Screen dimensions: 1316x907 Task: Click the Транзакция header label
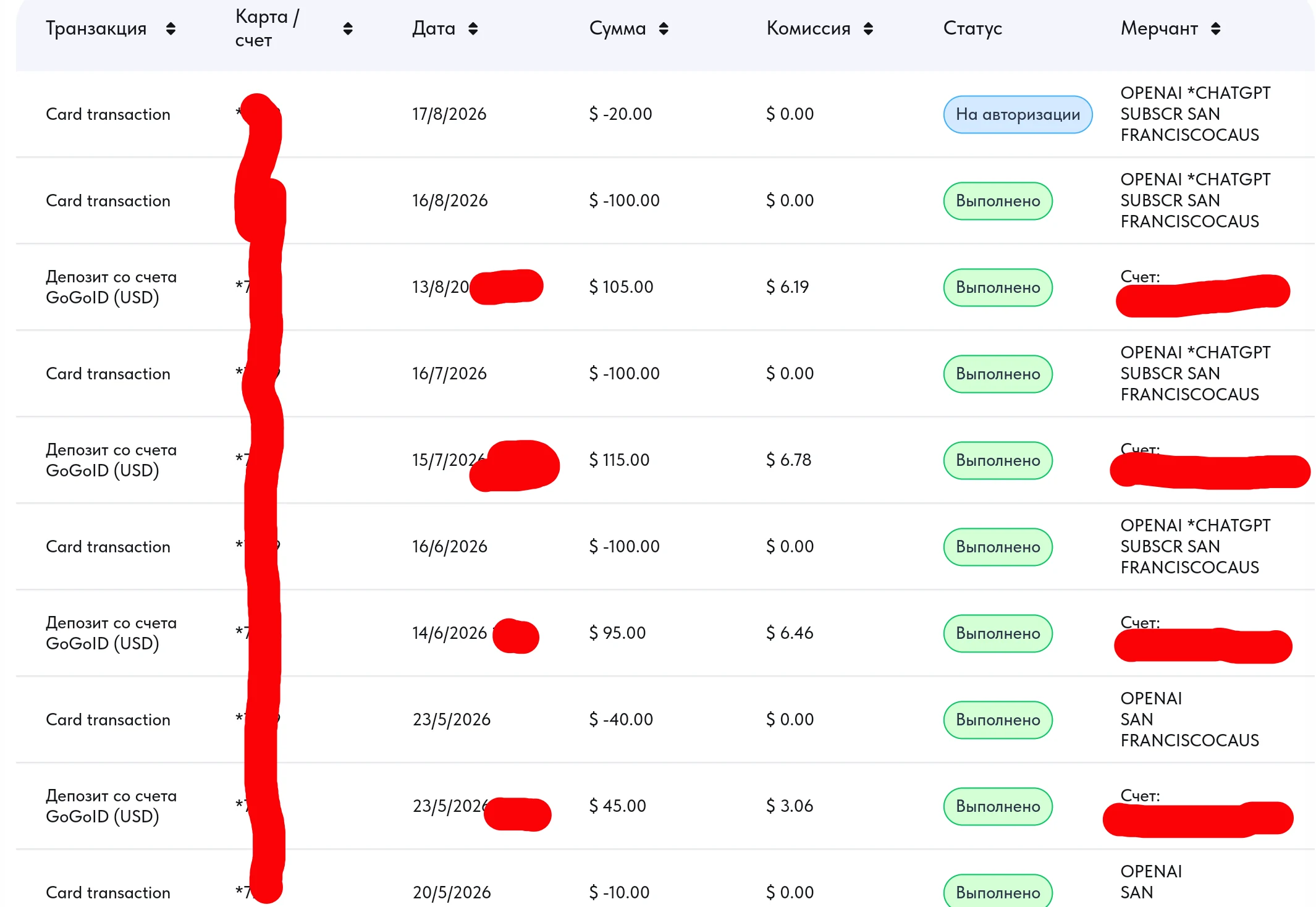(96, 28)
